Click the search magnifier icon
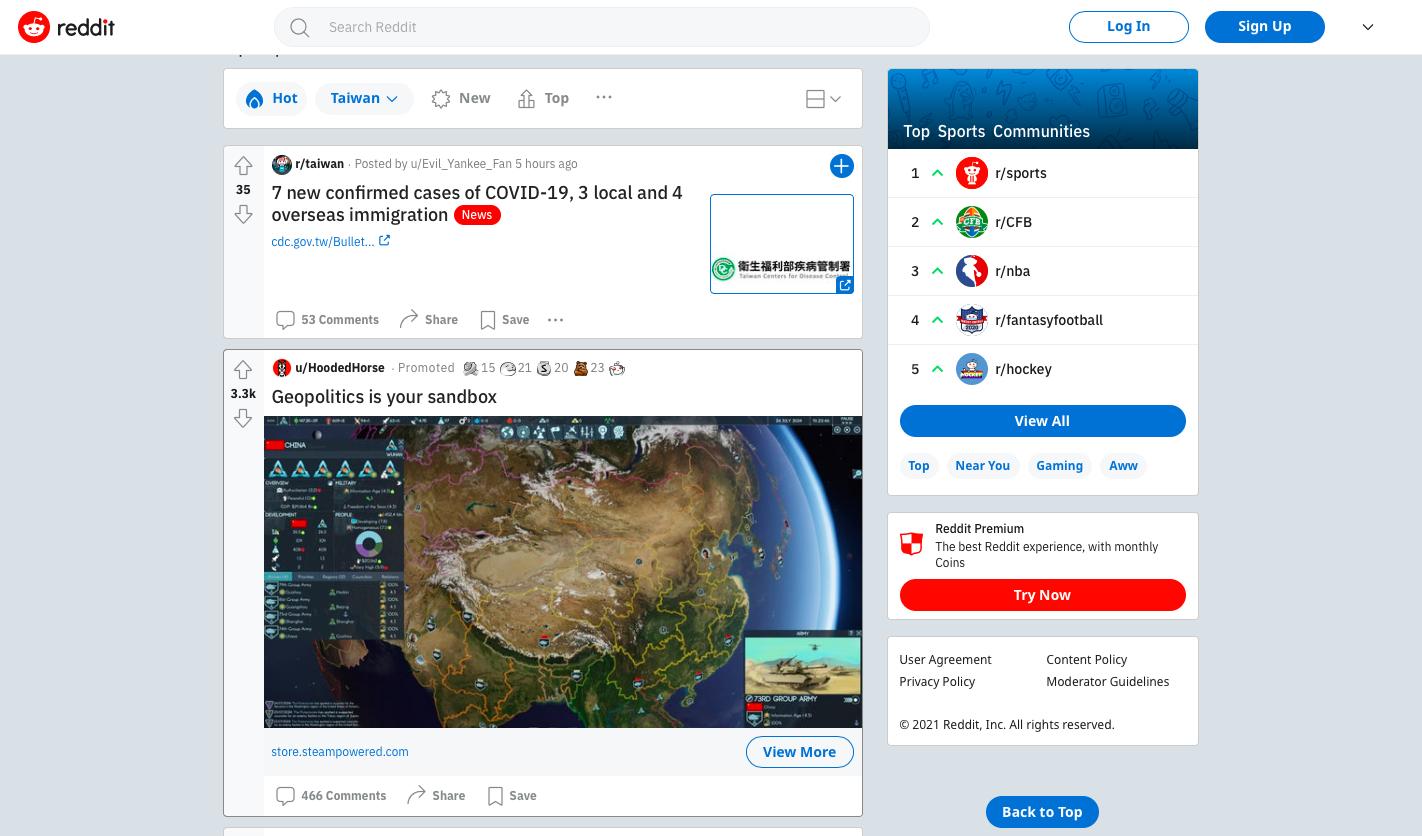This screenshot has height=836, width=1422. 300,27
